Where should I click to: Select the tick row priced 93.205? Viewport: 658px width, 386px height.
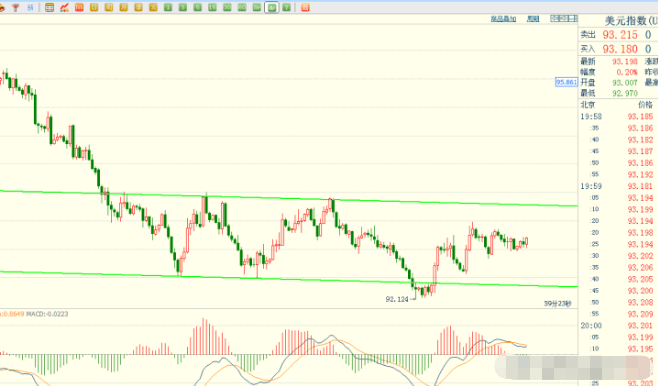point(618,279)
